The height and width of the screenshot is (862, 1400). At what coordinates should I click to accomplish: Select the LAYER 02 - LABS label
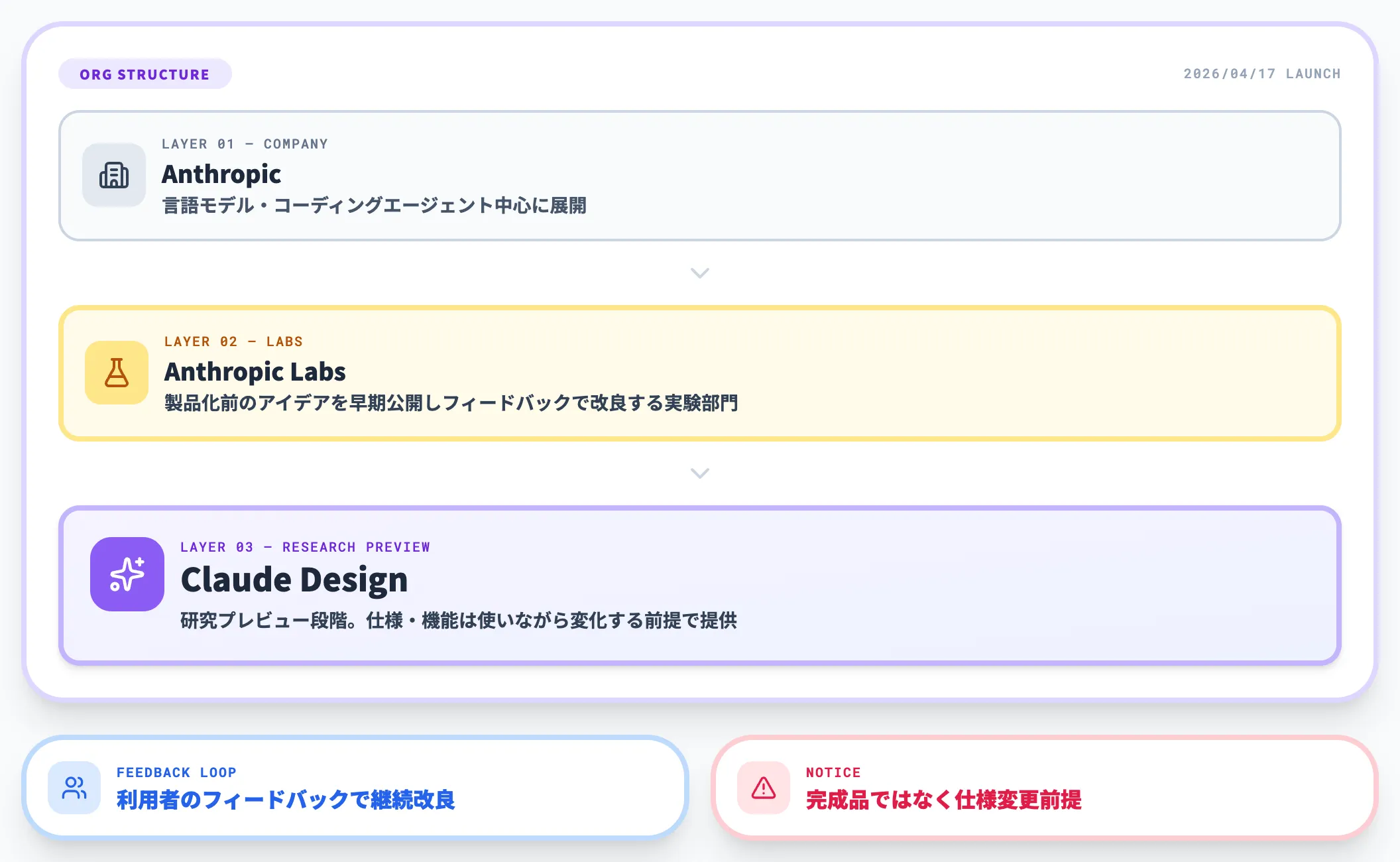click(233, 341)
